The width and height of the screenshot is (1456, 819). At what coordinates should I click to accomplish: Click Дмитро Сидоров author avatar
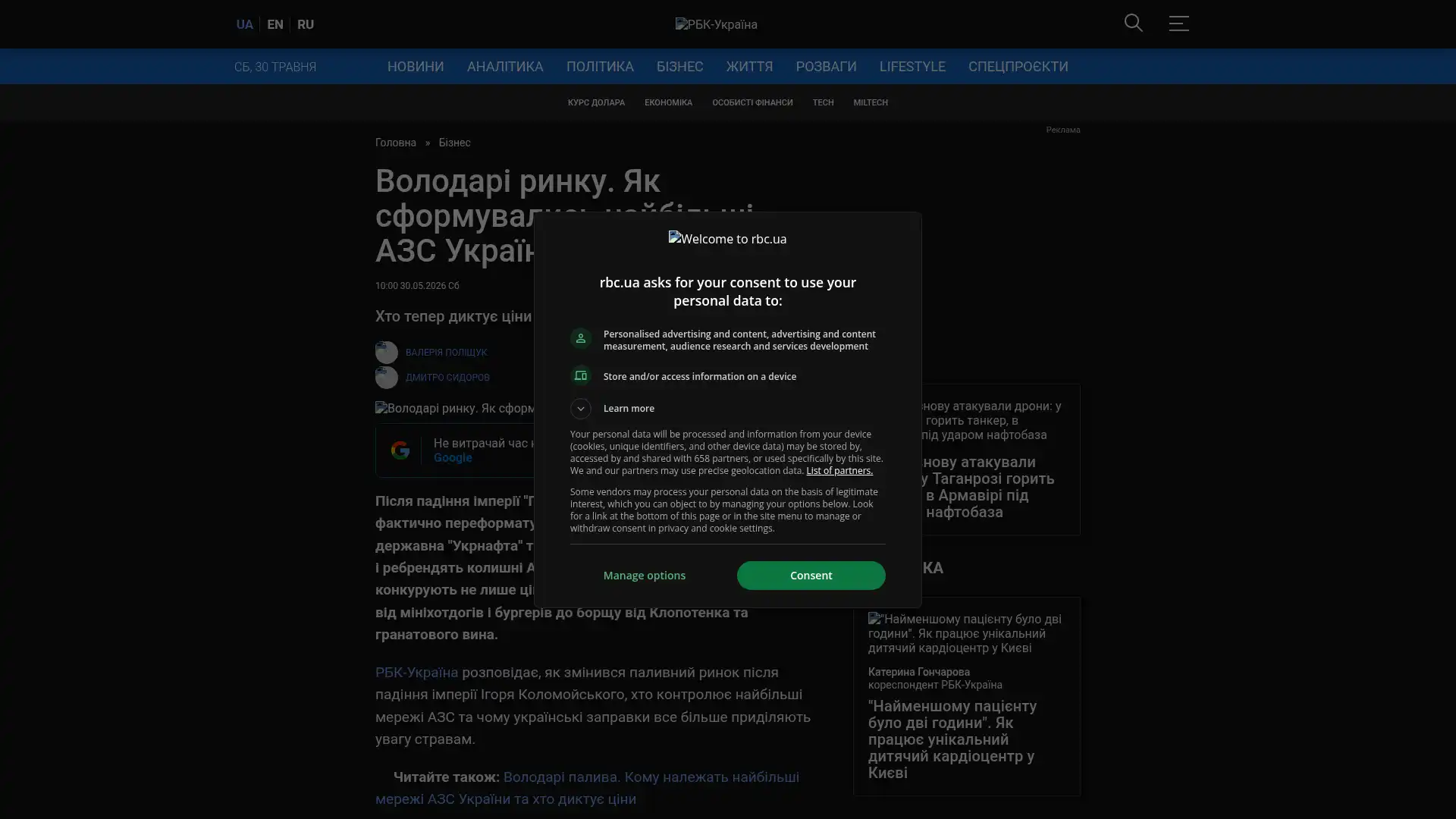pos(387,378)
